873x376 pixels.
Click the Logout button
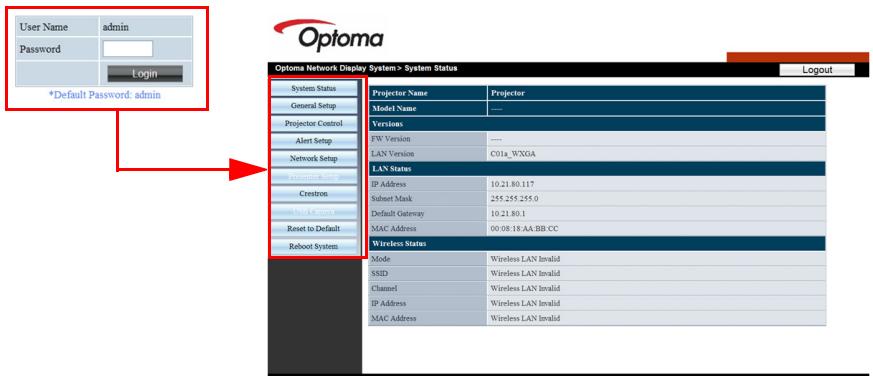[817, 70]
